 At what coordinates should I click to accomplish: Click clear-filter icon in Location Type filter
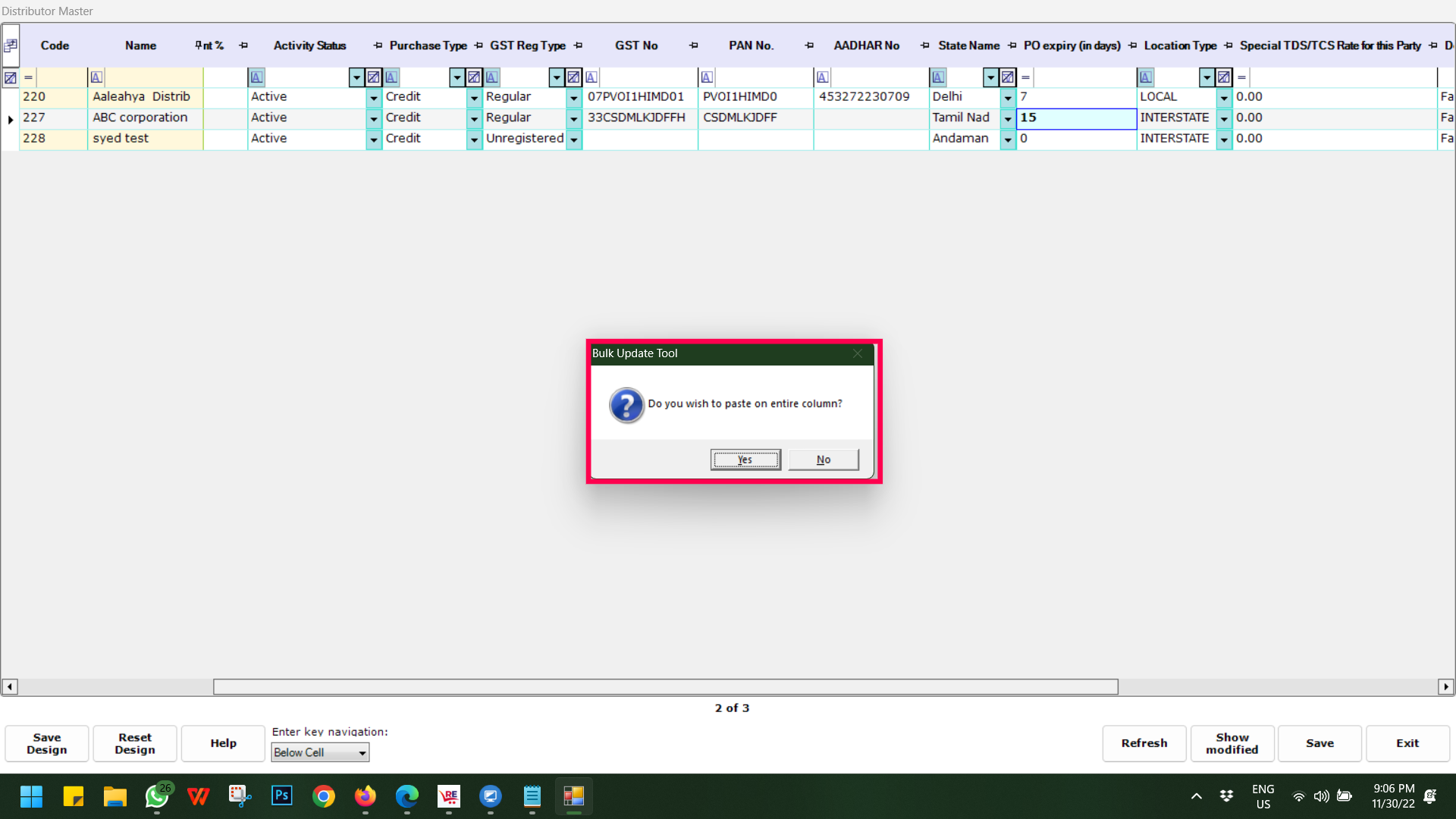(x=1224, y=77)
